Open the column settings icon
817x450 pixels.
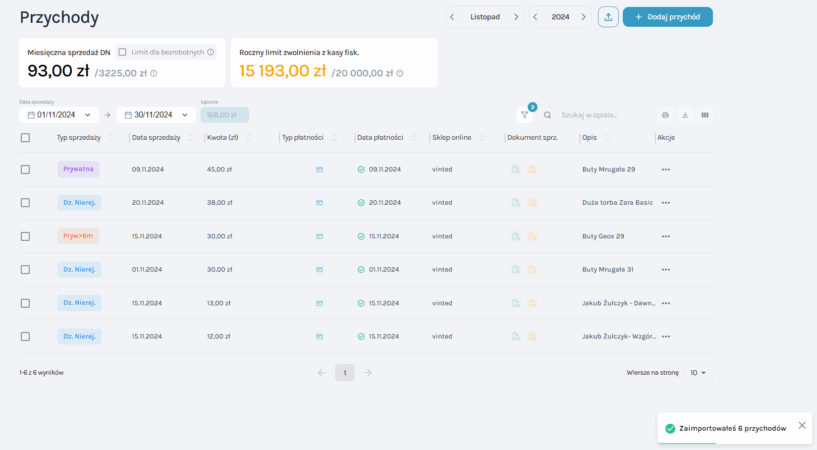coord(705,115)
